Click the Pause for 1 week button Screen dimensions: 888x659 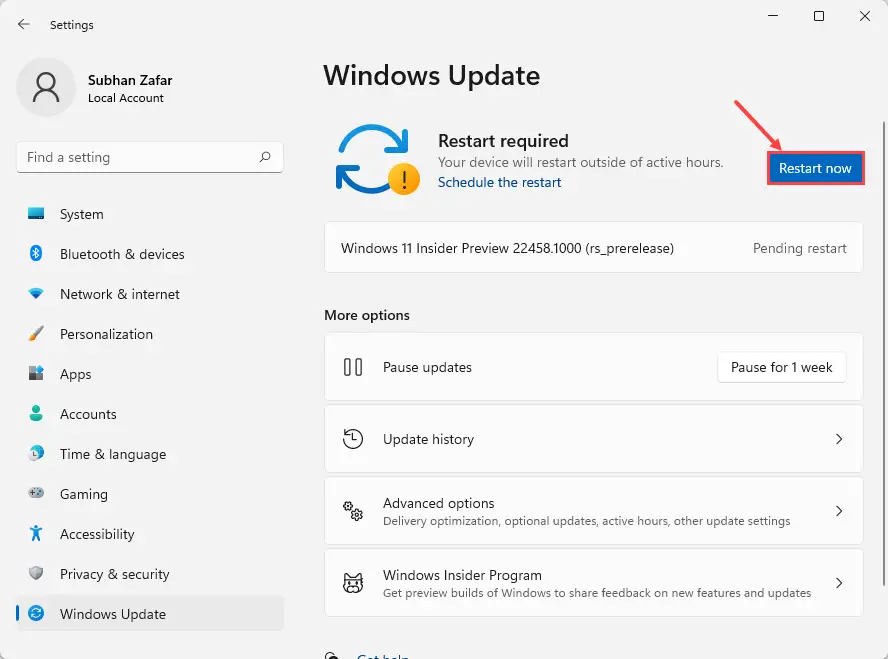(x=782, y=367)
